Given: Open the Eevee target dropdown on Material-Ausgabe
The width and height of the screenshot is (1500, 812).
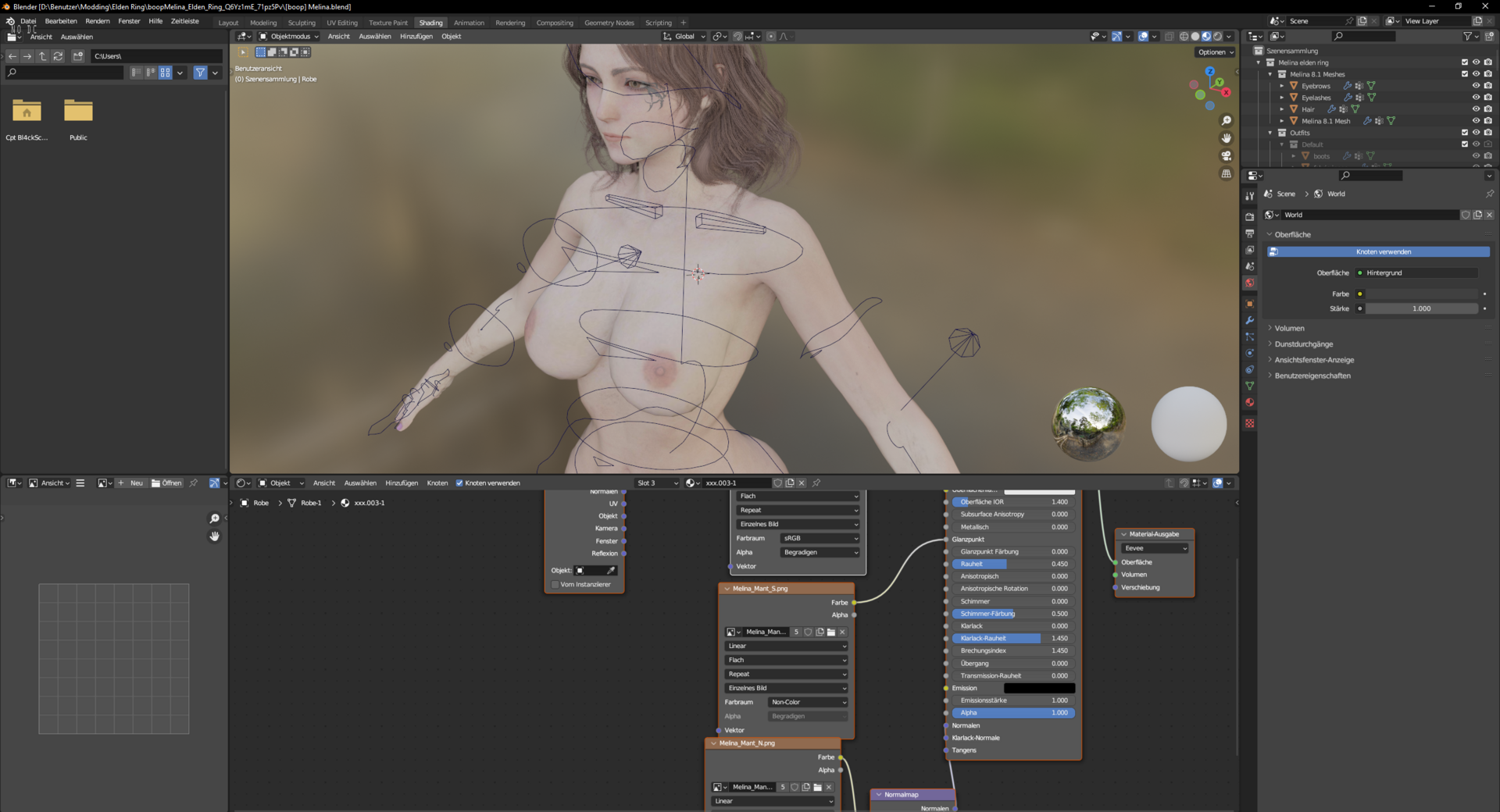Looking at the screenshot, I should (x=1155, y=549).
